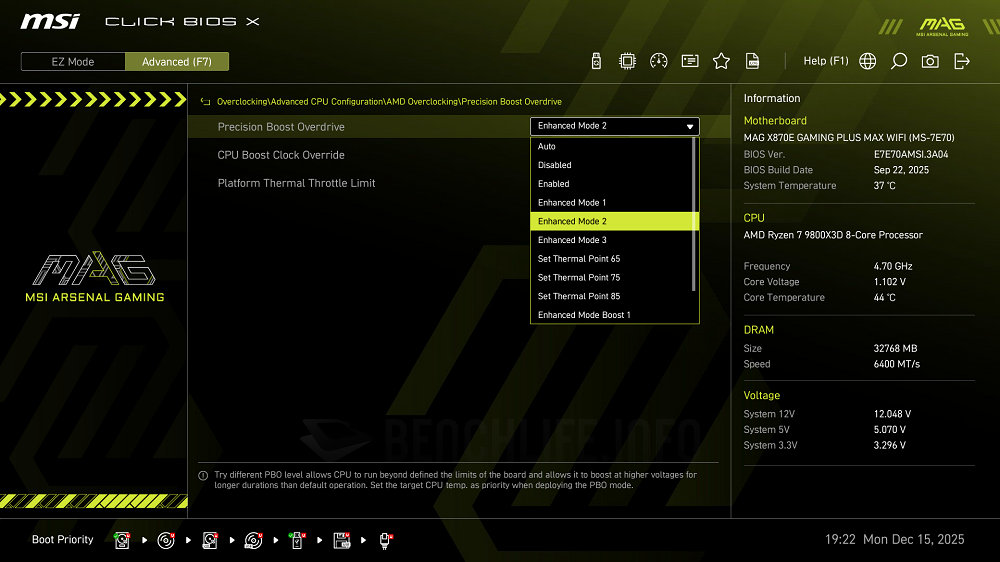Open search with the magnifier icon

(899, 61)
